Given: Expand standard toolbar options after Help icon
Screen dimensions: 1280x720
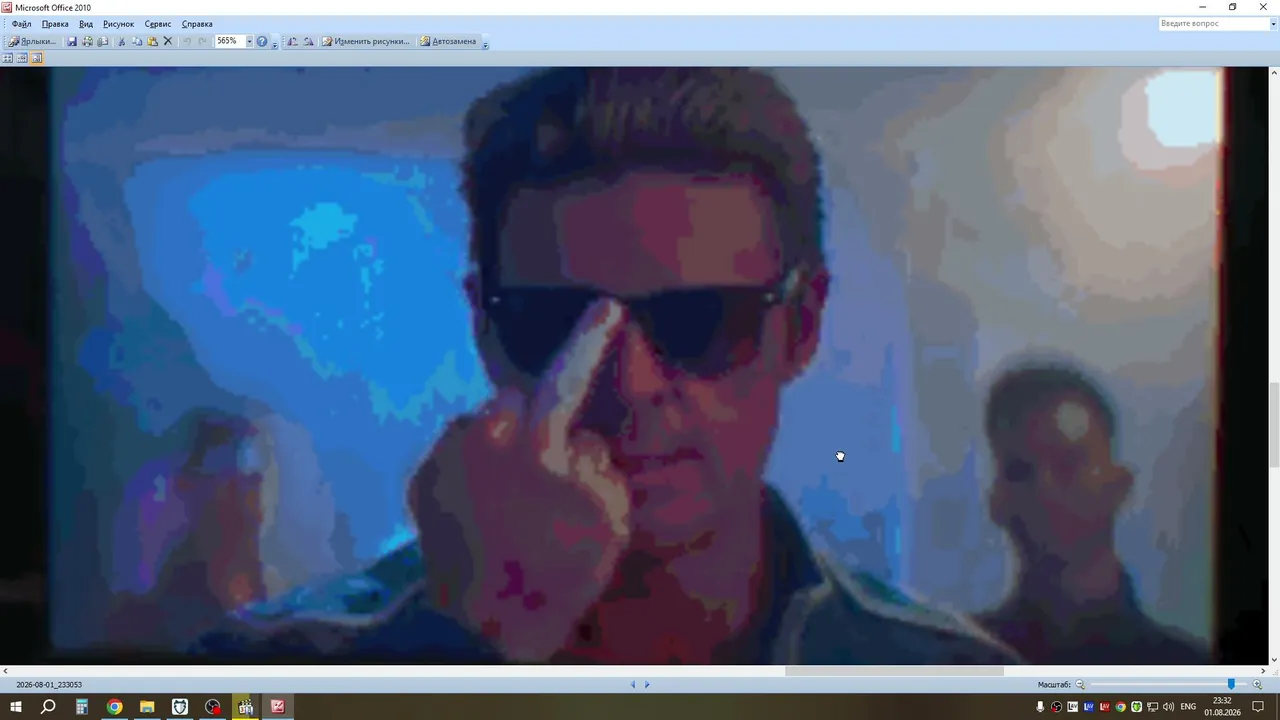Looking at the screenshot, I should pos(275,43).
